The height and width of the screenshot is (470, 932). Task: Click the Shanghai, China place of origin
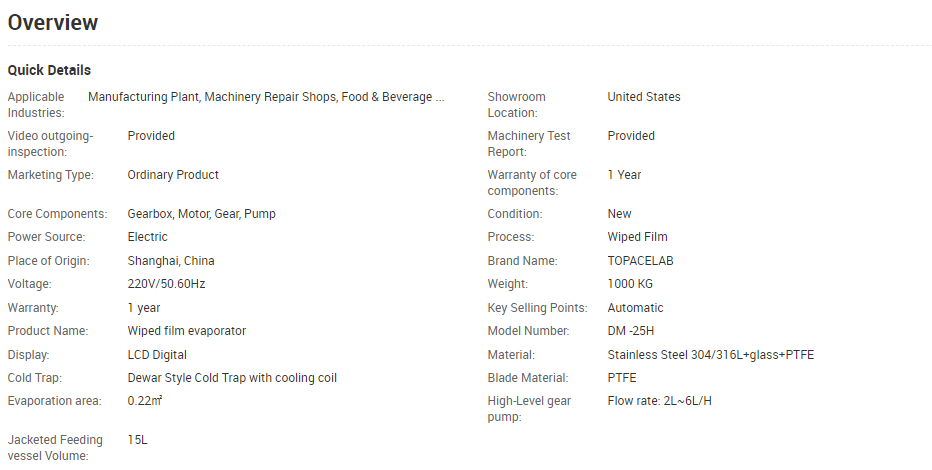(171, 261)
